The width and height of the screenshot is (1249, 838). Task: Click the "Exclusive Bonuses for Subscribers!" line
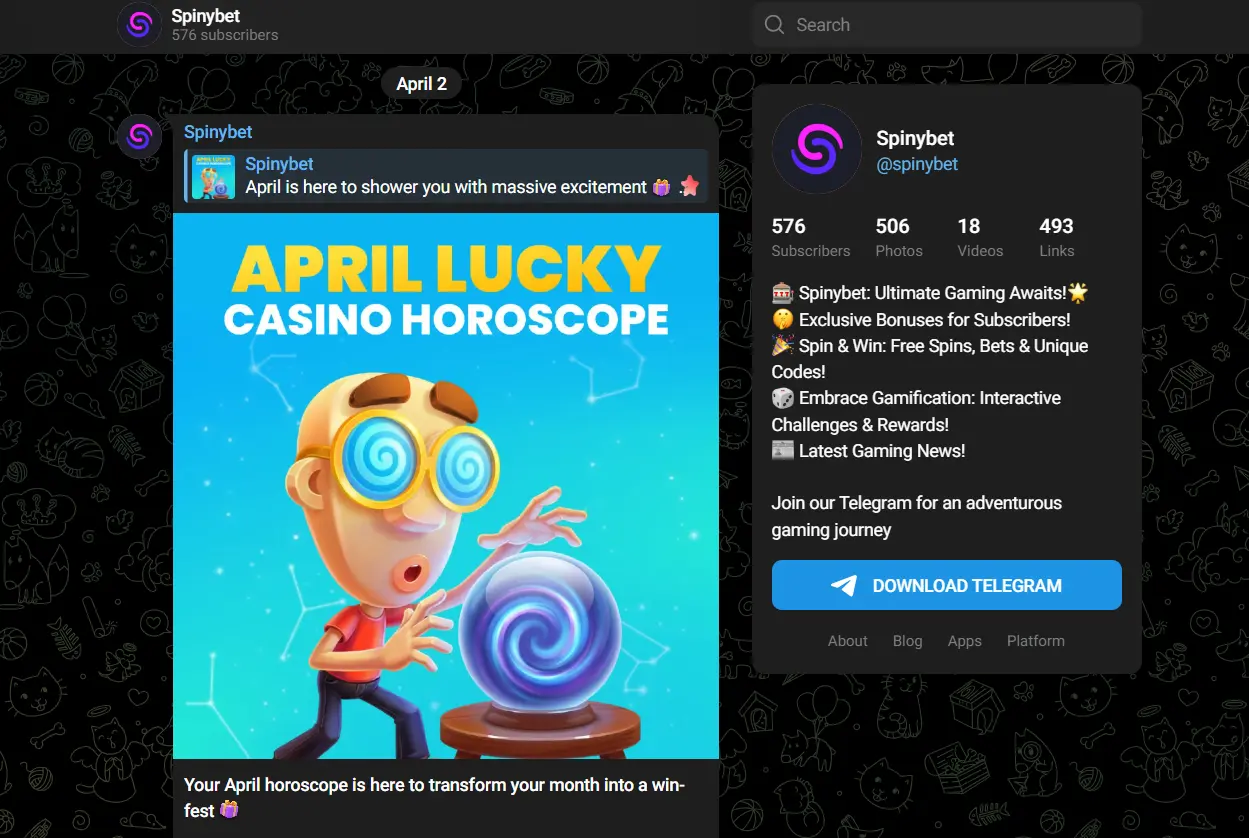(921, 320)
